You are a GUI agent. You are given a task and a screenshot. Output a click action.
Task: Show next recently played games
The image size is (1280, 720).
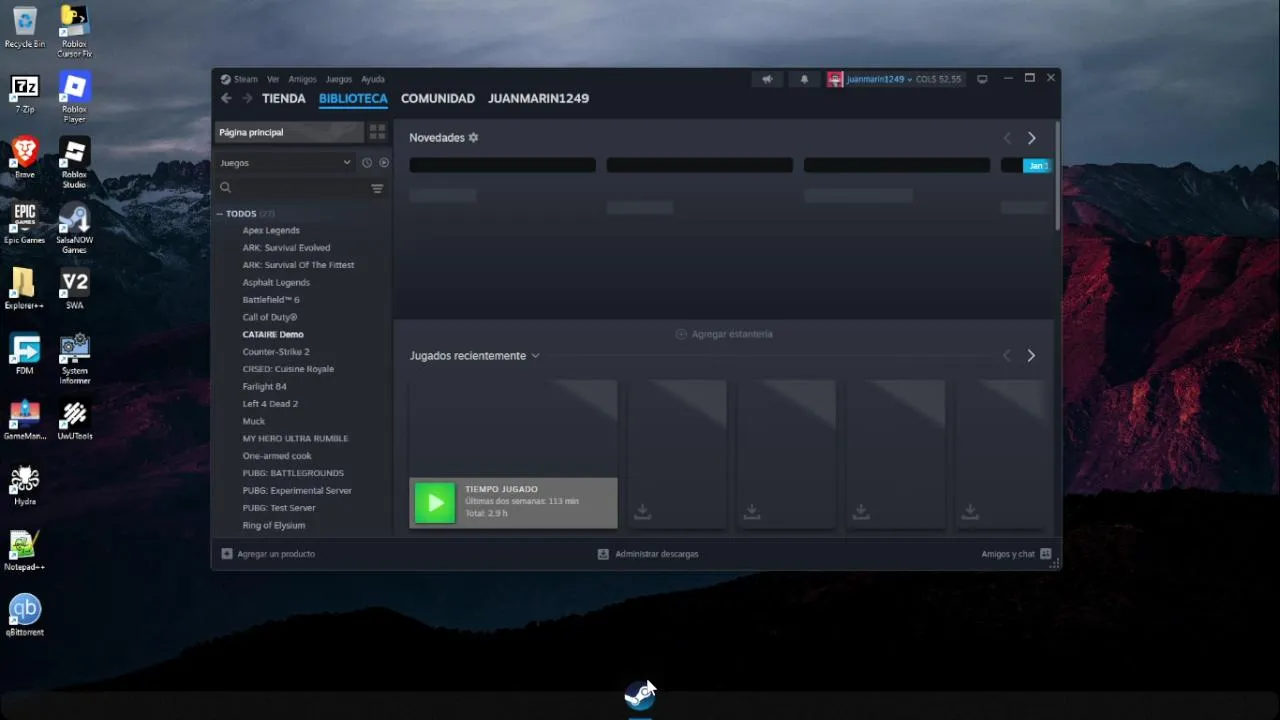click(1031, 356)
